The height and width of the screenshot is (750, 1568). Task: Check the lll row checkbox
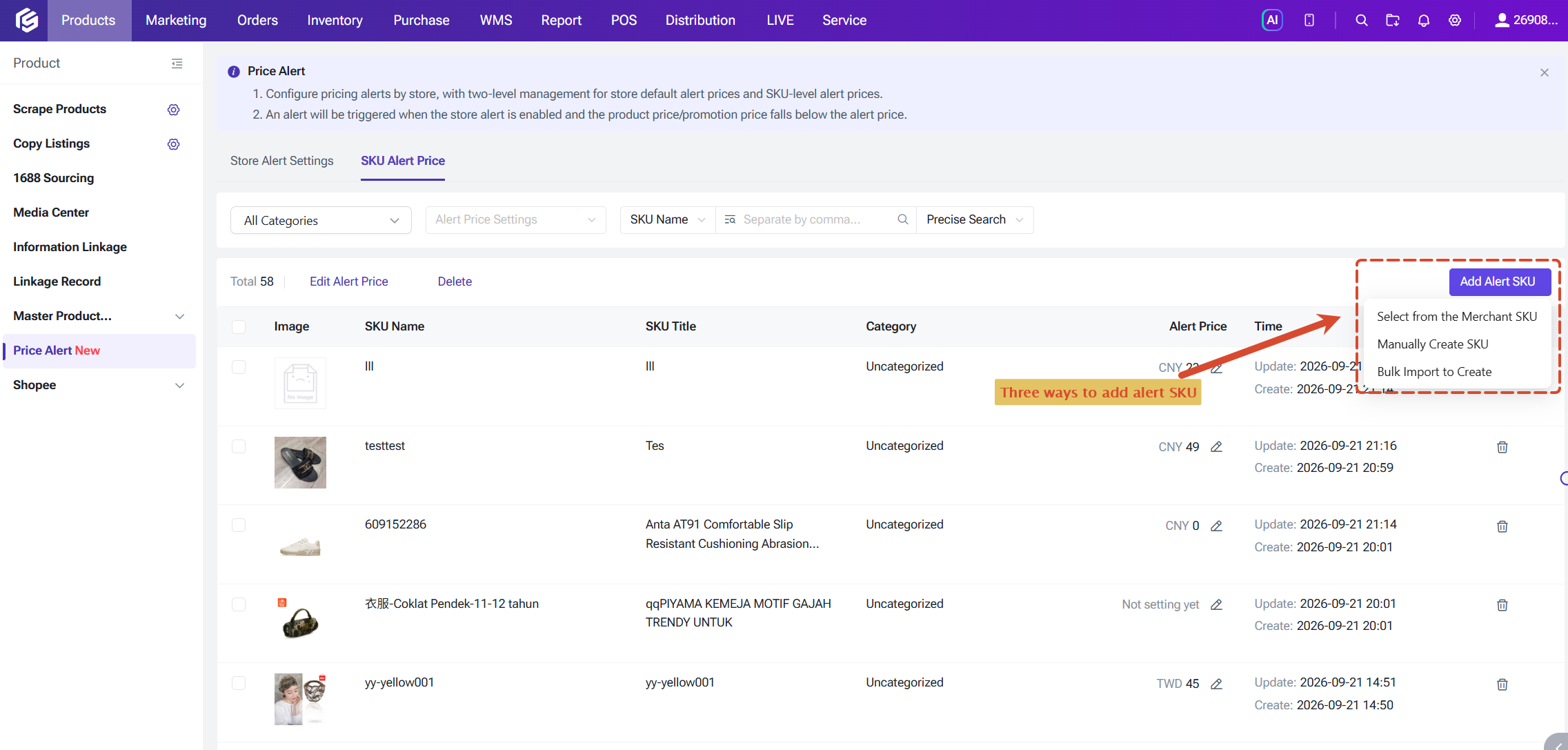click(239, 367)
